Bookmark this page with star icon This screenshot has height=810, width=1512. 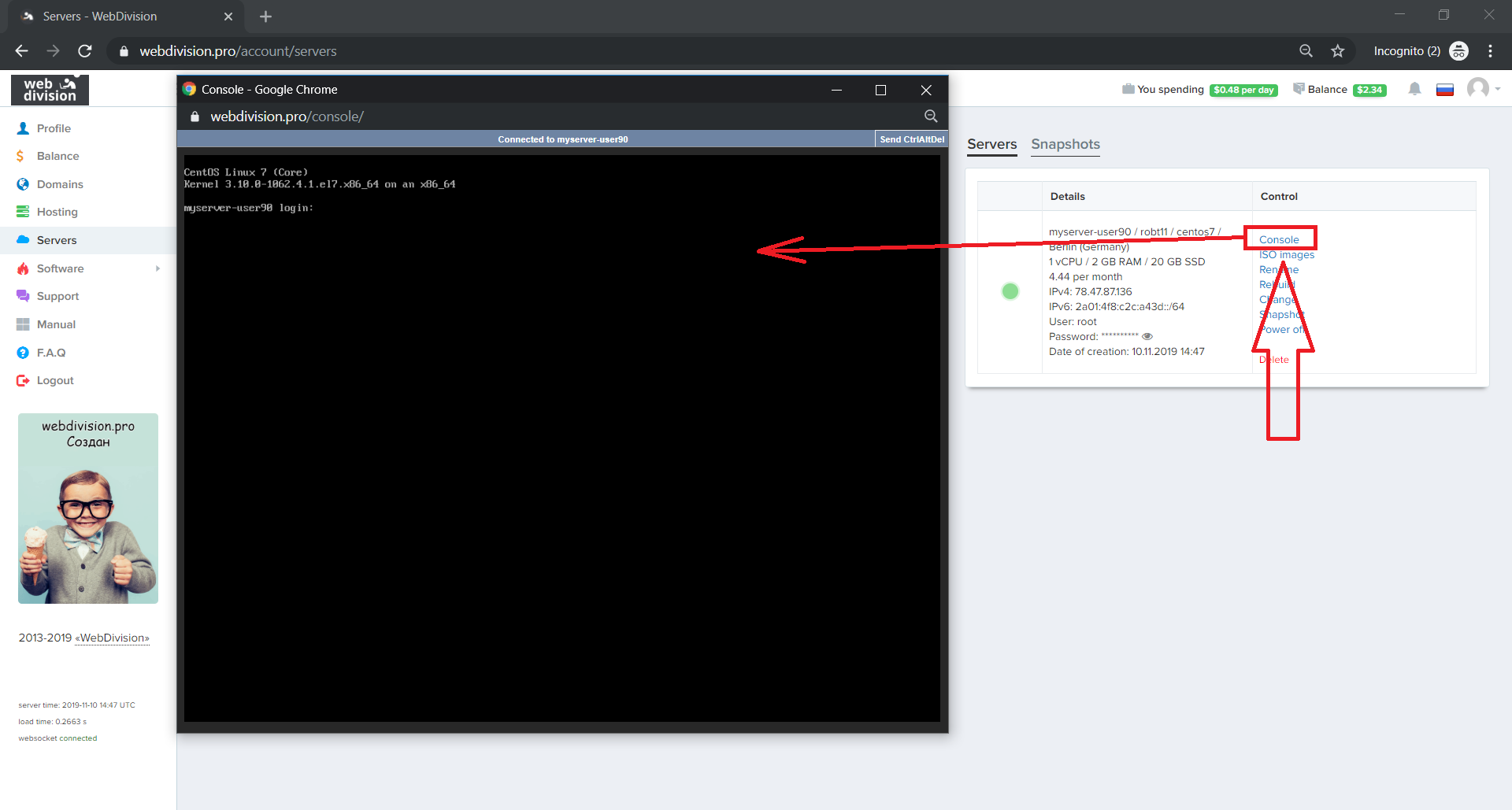[1337, 51]
